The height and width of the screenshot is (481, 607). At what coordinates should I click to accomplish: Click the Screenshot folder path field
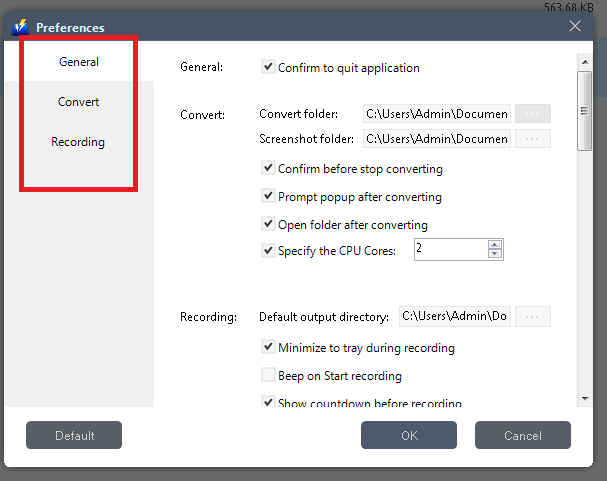coord(437,139)
